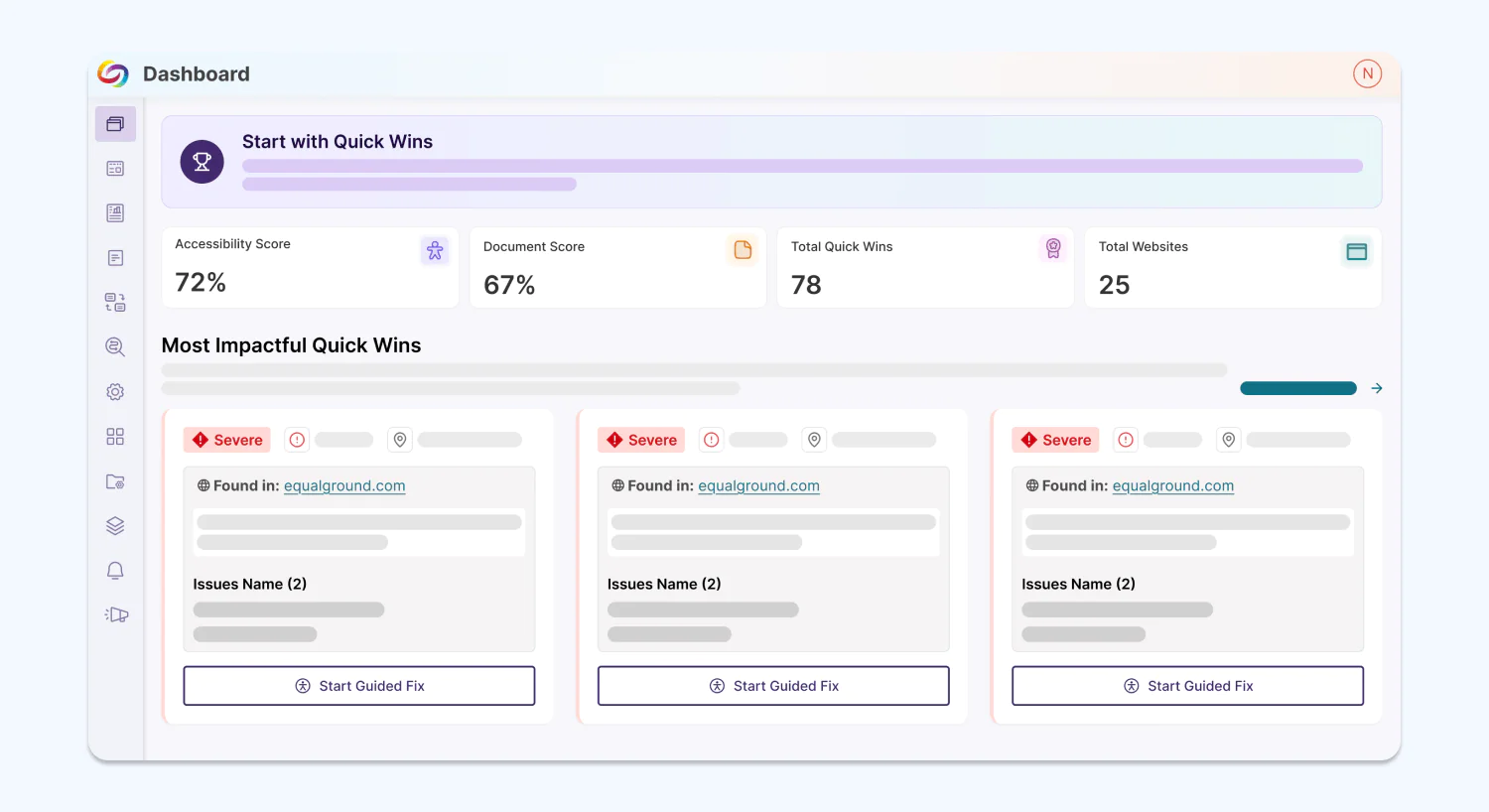Open the stacked layers sidebar icon

115,526
